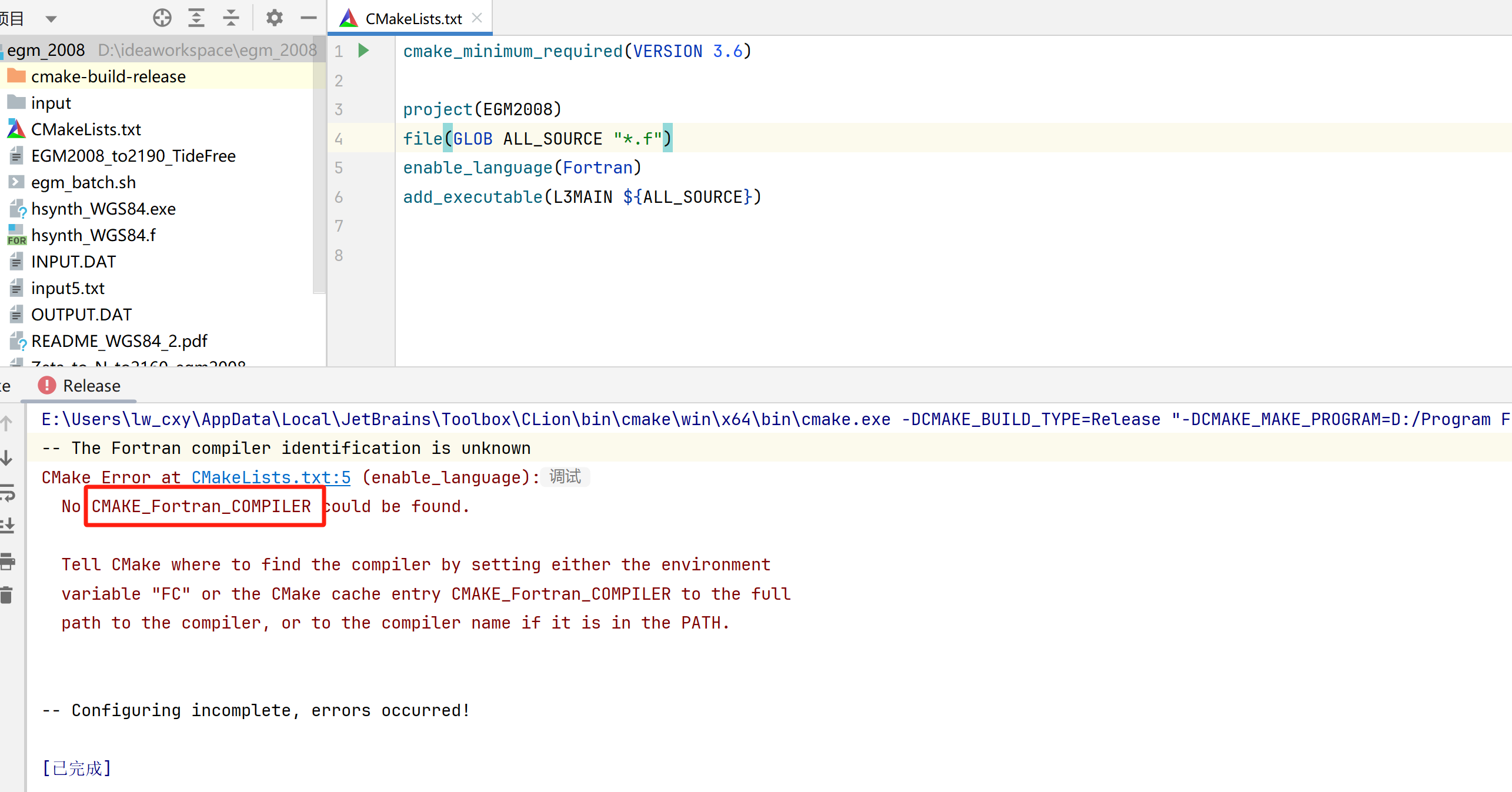Toggle scroll to end of output
This screenshot has height=792, width=1512.
[x=8, y=526]
